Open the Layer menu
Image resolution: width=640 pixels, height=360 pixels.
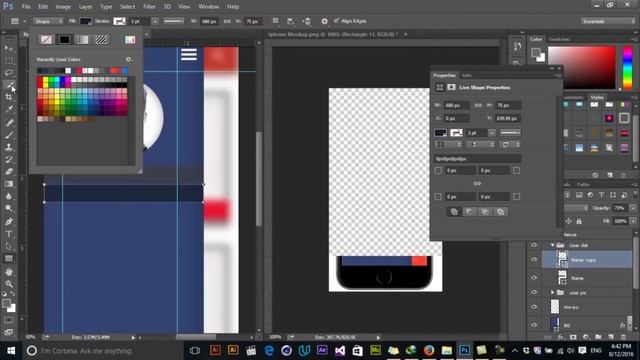coord(85,7)
